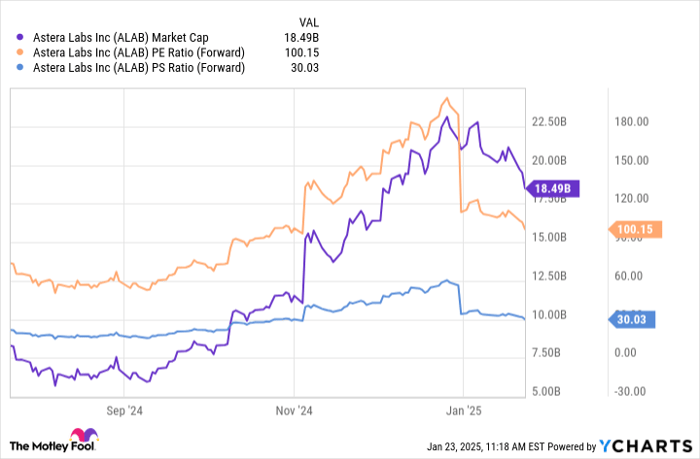The height and width of the screenshot is (459, 700).
Task: Click the blue 30.03 value flag
Action: tap(632, 319)
